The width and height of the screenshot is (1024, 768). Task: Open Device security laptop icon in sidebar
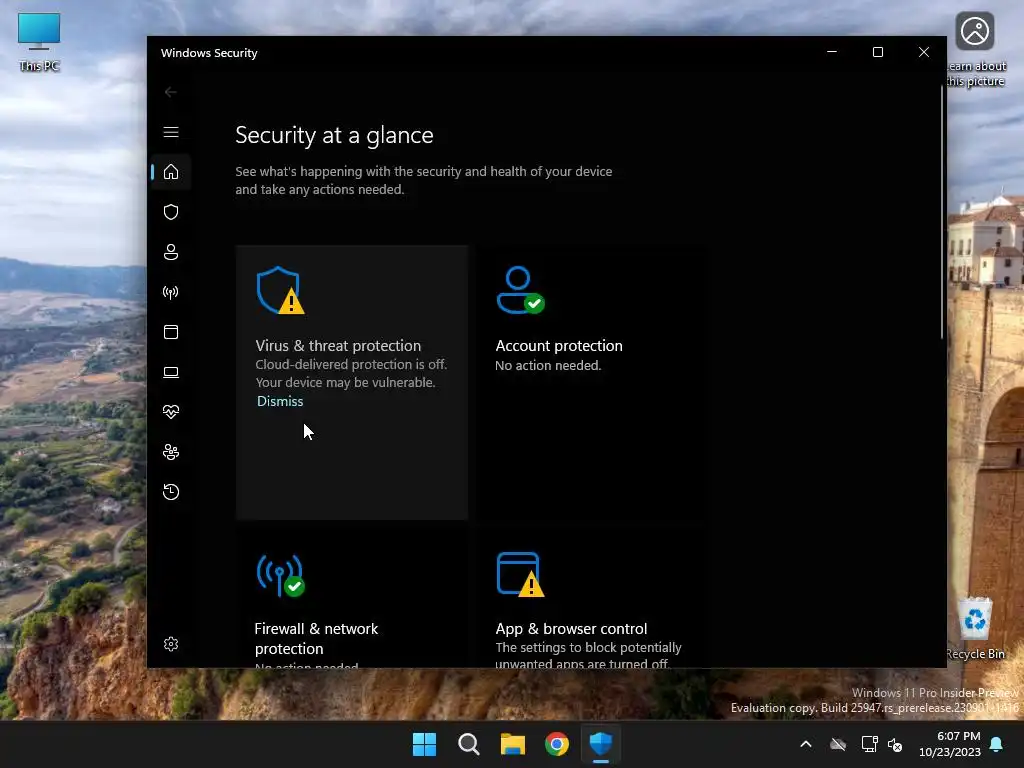click(170, 372)
